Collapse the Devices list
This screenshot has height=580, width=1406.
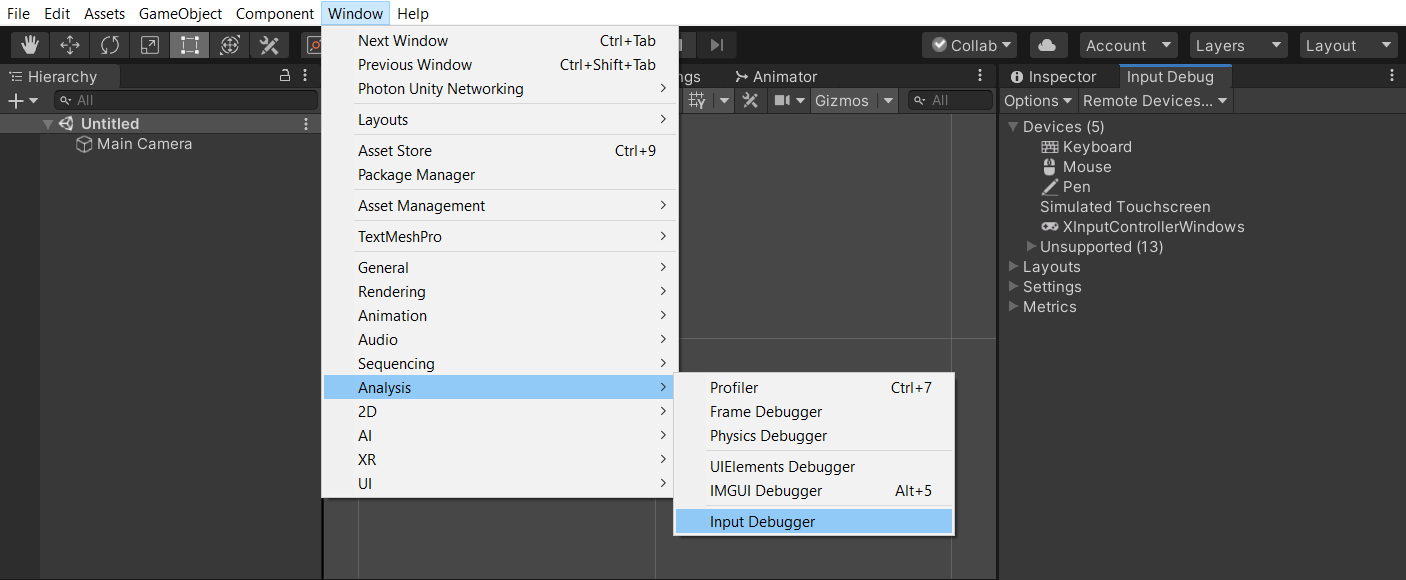pyautogui.click(x=1013, y=127)
